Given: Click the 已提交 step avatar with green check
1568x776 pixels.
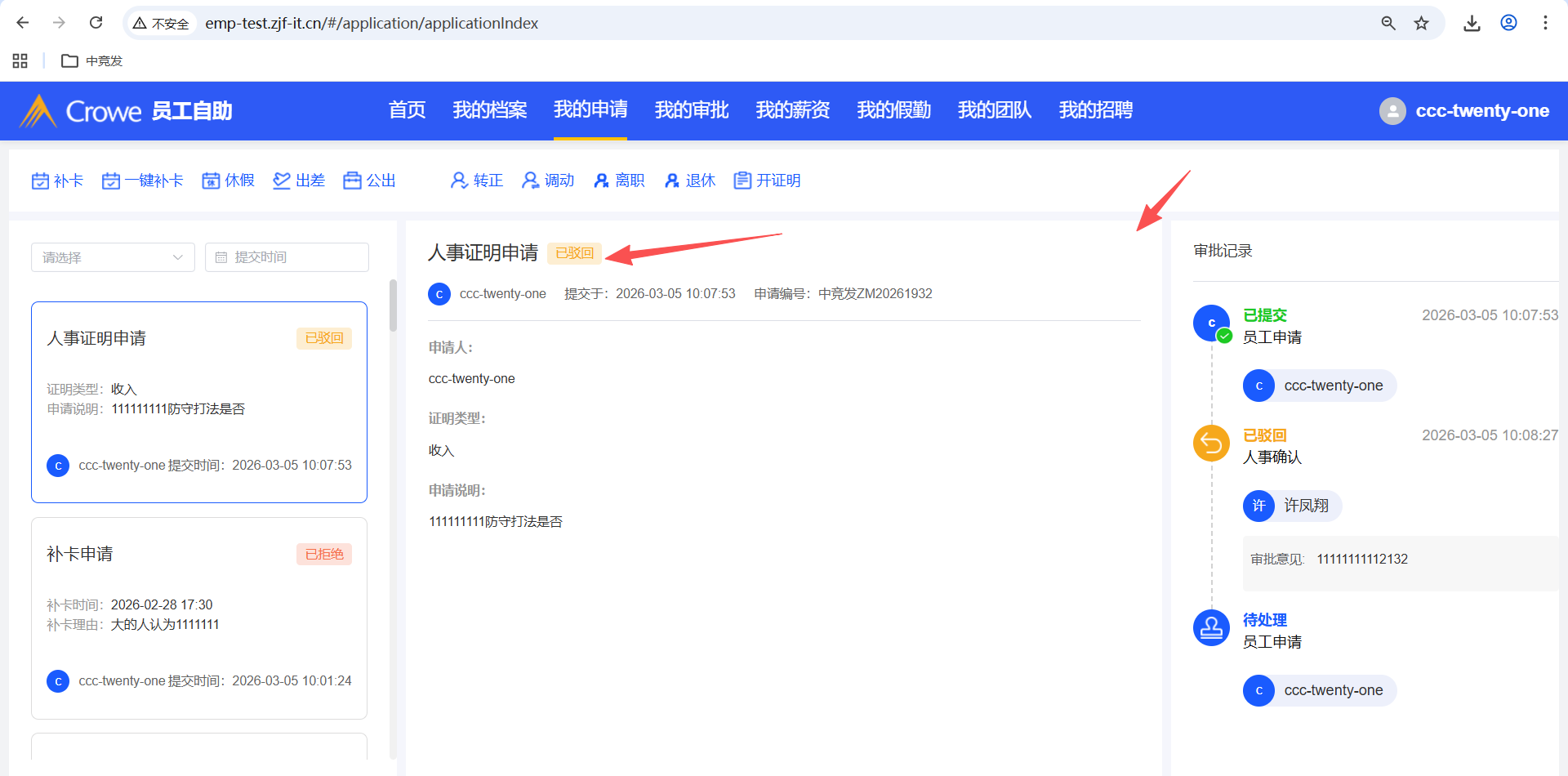Looking at the screenshot, I should click(1211, 323).
